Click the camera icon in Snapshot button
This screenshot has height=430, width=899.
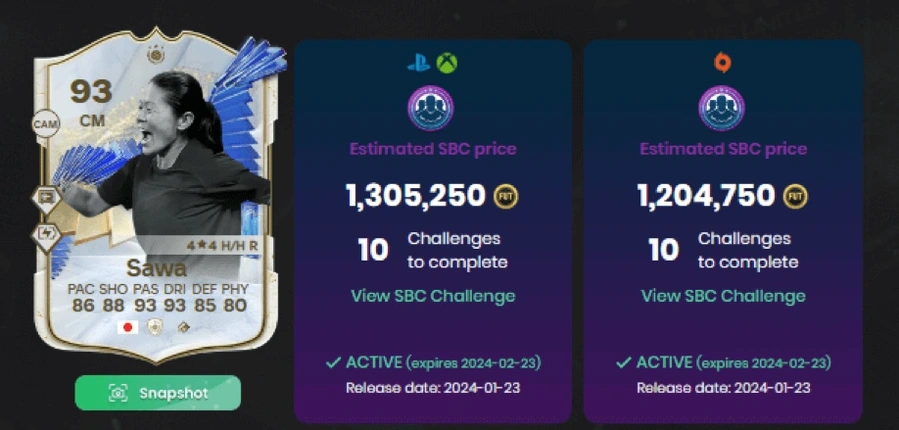click(x=118, y=393)
